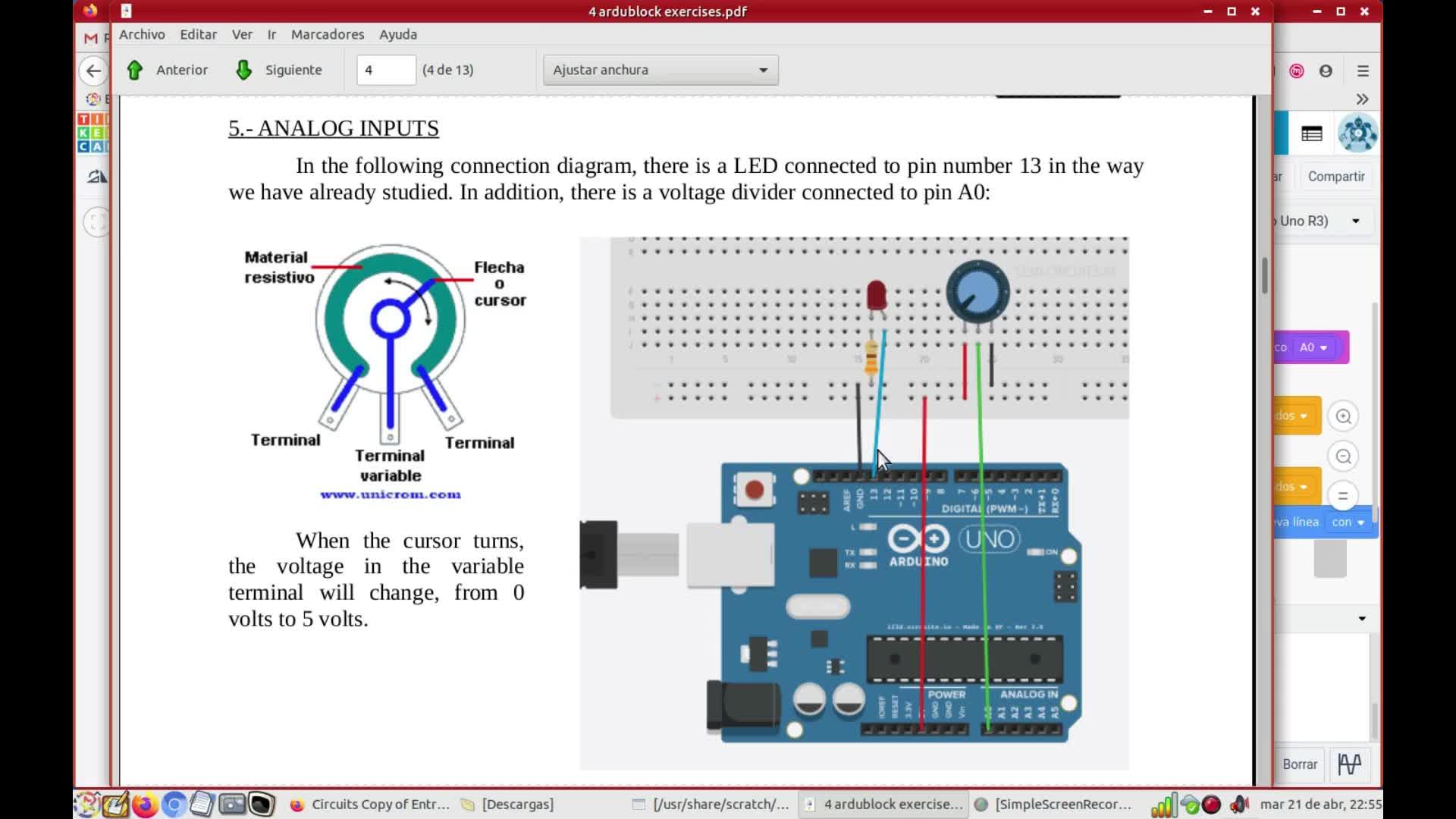The width and height of the screenshot is (1456, 819).
Task: Open the serial monitor graph icon
Action: point(1350,764)
